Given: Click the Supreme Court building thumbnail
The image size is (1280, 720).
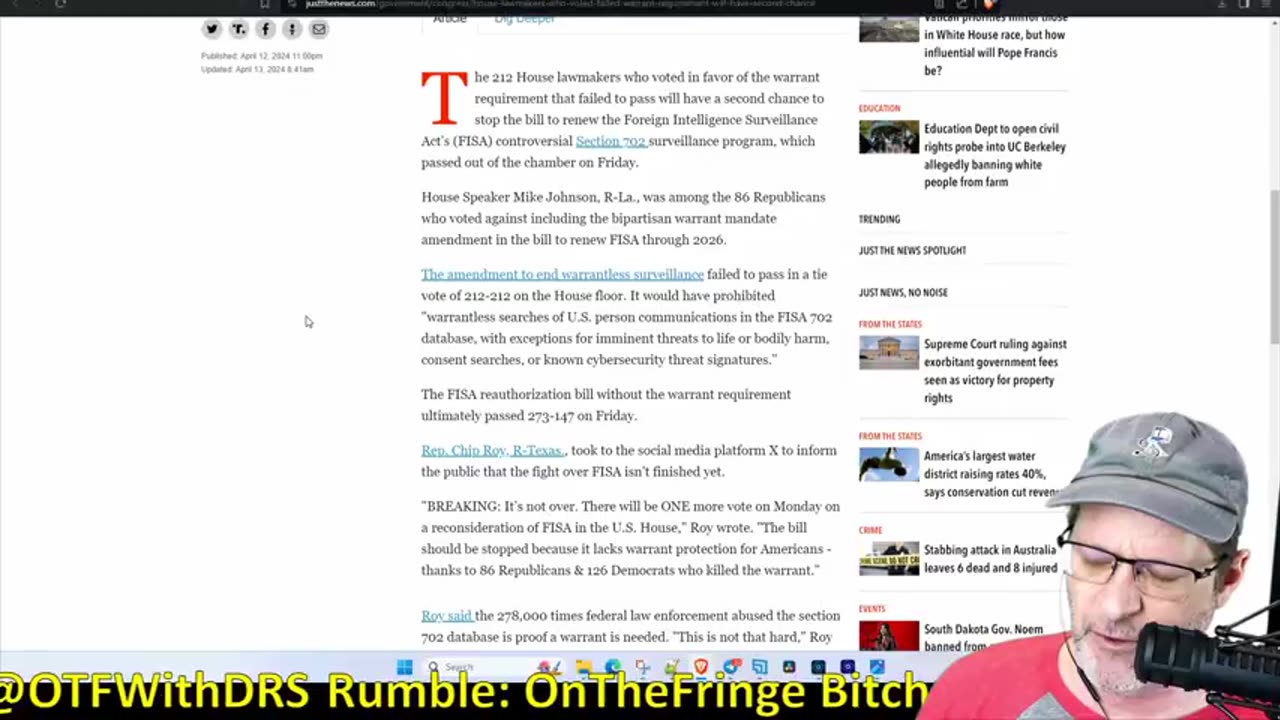Looking at the screenshot, I should 888,353.
